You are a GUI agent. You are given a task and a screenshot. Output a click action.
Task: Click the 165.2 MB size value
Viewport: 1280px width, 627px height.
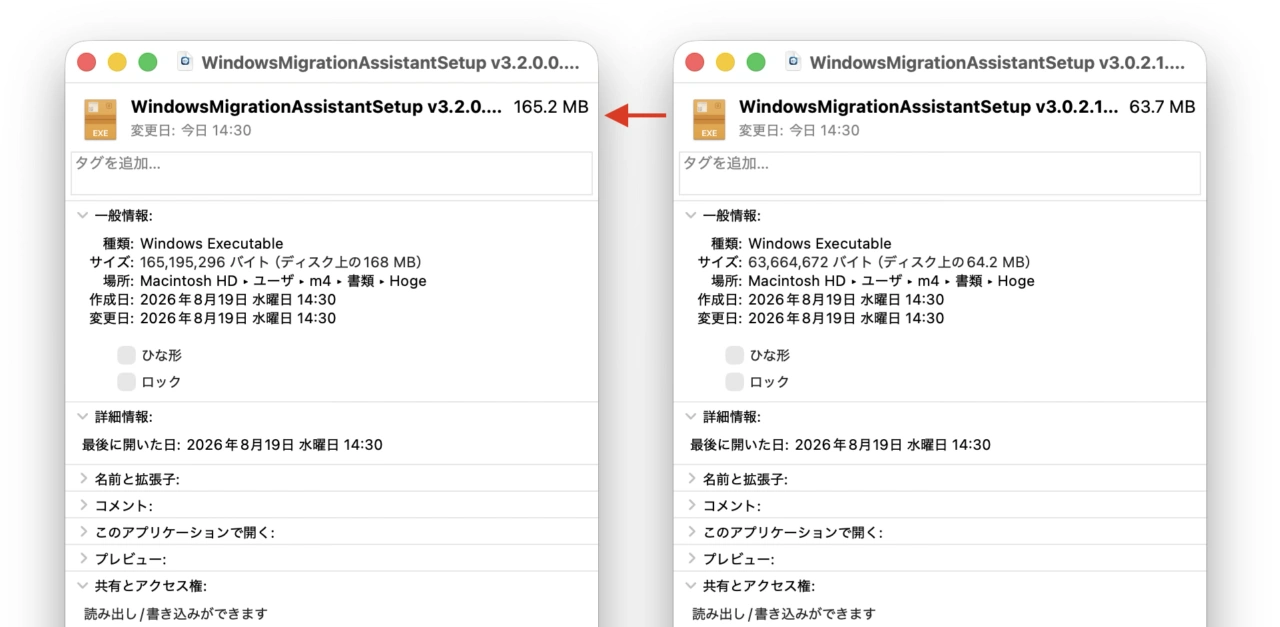point(551,107)
